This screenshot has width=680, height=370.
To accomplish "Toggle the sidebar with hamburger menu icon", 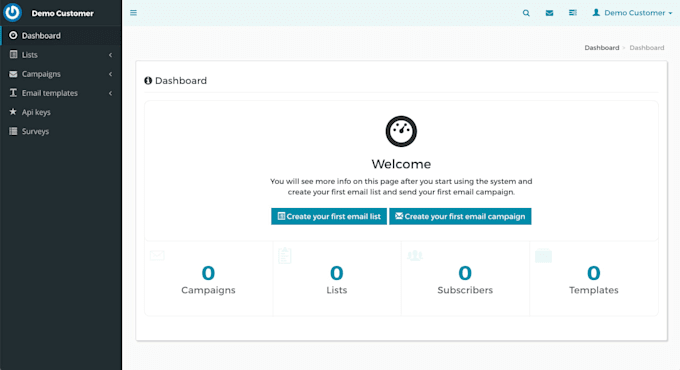I will tap(134, 13).
